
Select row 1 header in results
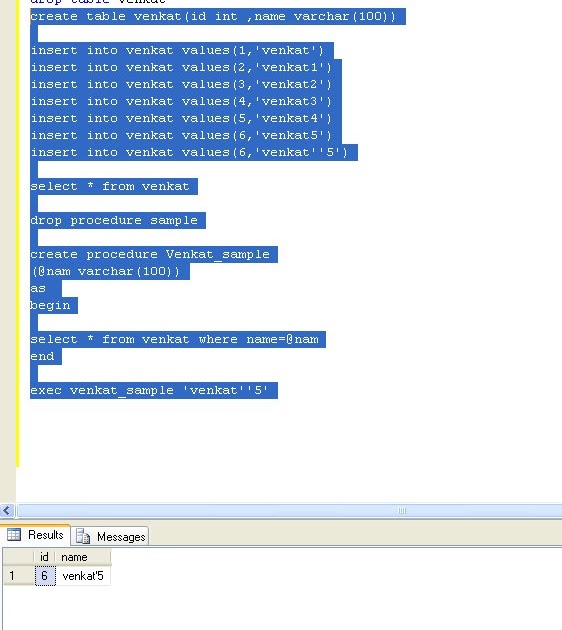(x=18, y=576)
